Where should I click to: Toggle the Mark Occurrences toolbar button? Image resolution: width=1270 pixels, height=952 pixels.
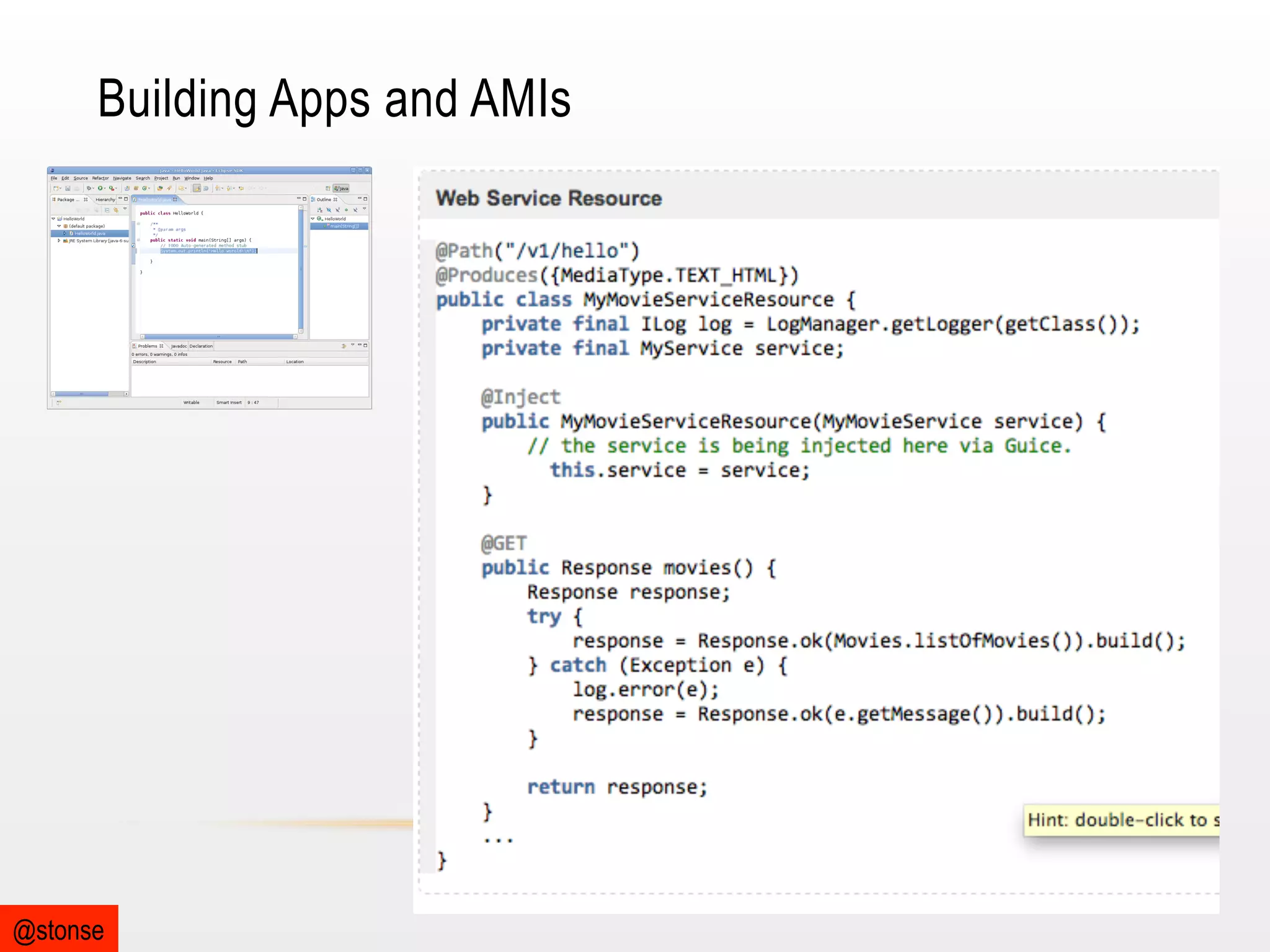(197, 188)
